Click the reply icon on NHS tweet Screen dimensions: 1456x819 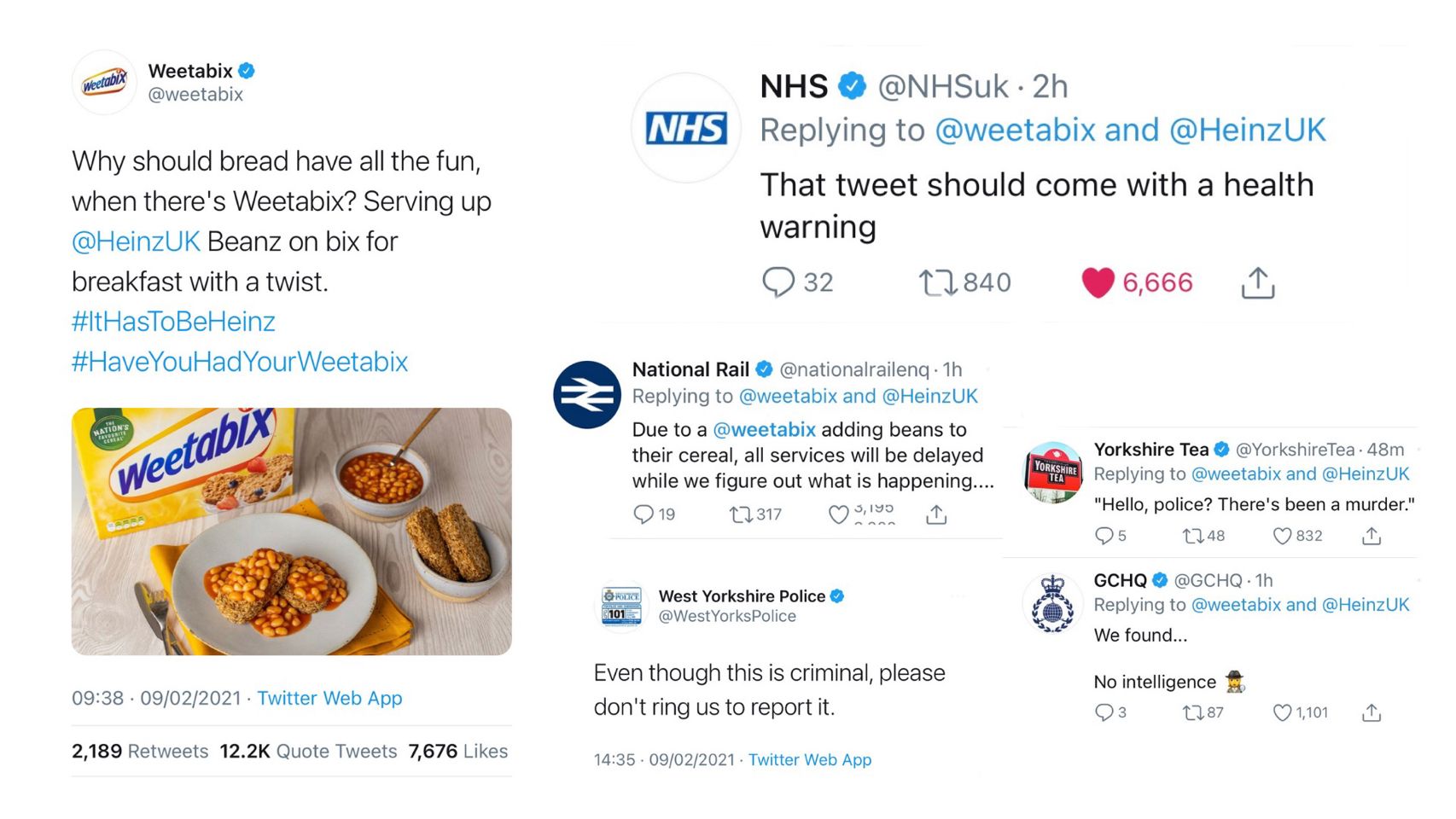[x=778, y=282]
